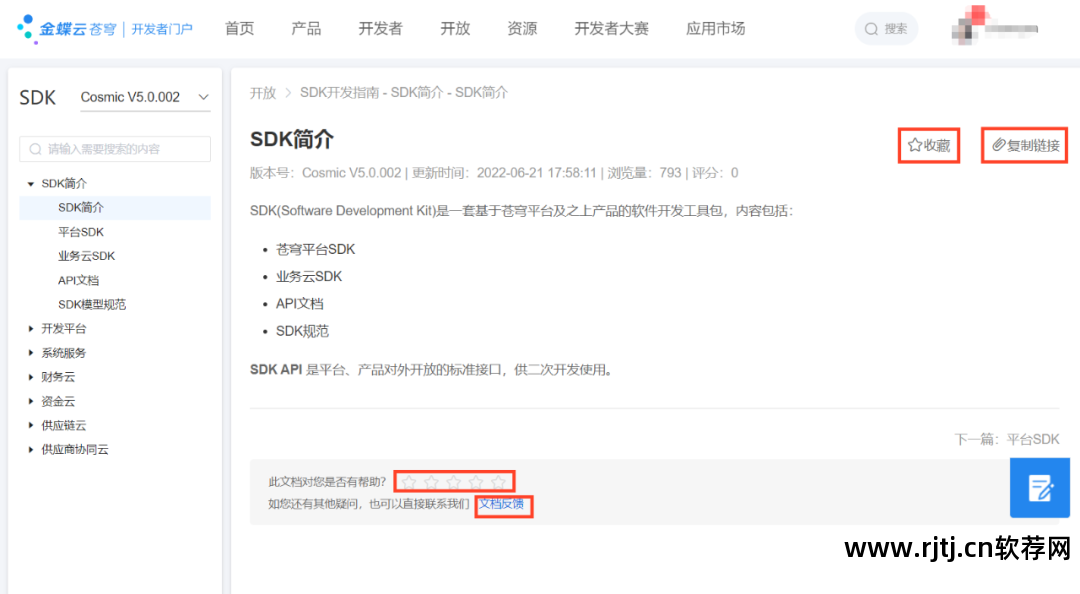This screenshot has height=594, width=1080.
Task: Click the 开发者门户 header label
Action: (x=162, y=29)
